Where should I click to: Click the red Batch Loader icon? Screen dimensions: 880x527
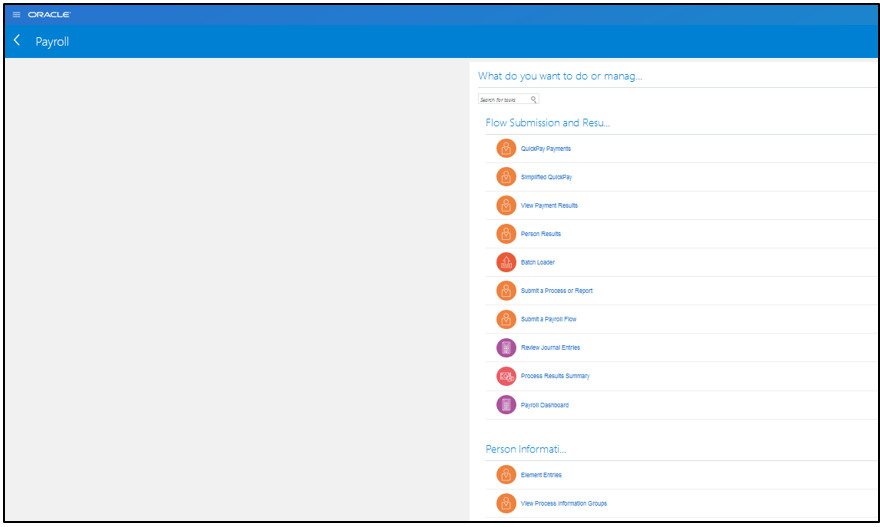pyautogui.click(x=506, y=262)
